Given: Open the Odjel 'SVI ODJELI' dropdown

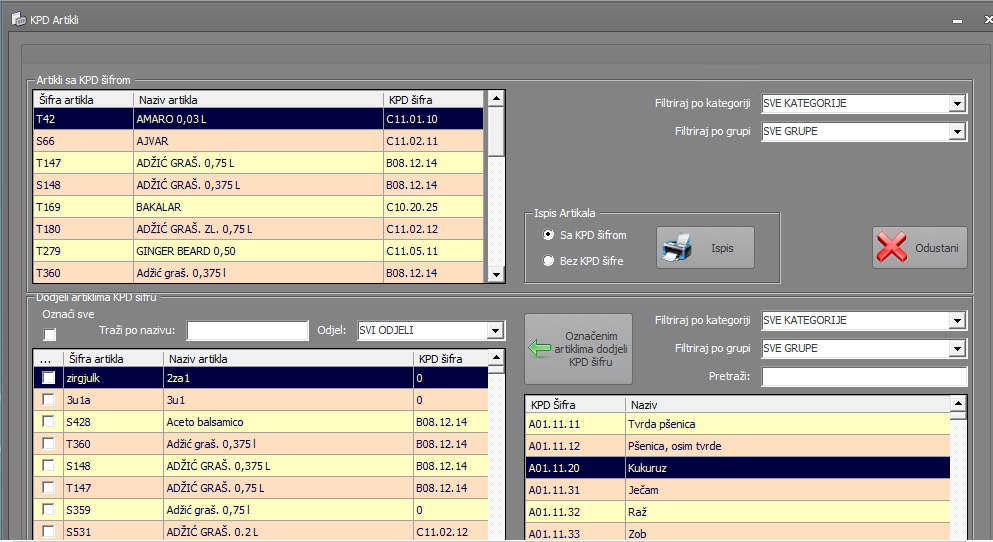Looking at the screenshot, I should pyautogui.click(x=496, y=331).
